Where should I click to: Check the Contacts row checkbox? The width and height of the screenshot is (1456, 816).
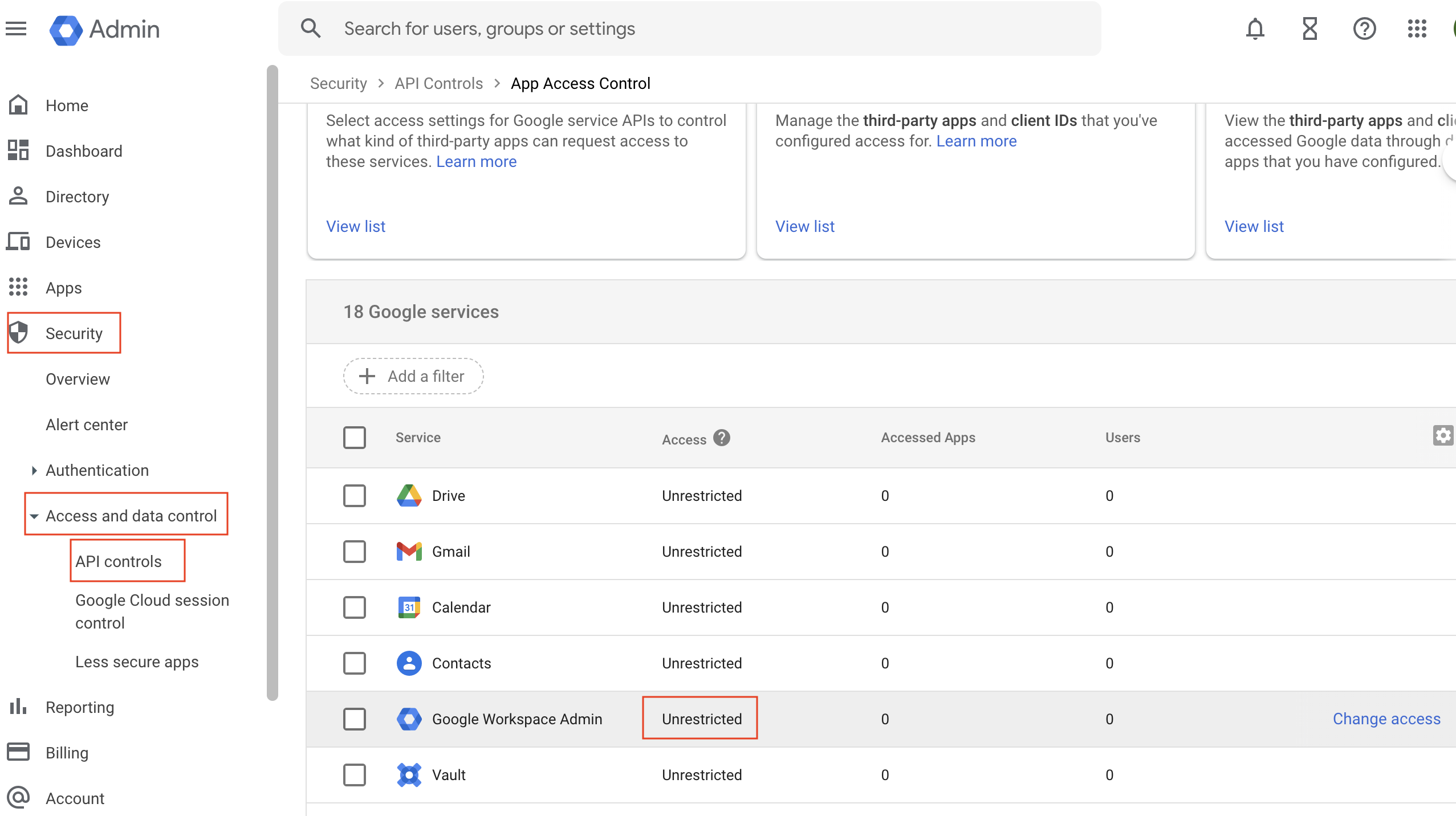click(x=355, y=663)
